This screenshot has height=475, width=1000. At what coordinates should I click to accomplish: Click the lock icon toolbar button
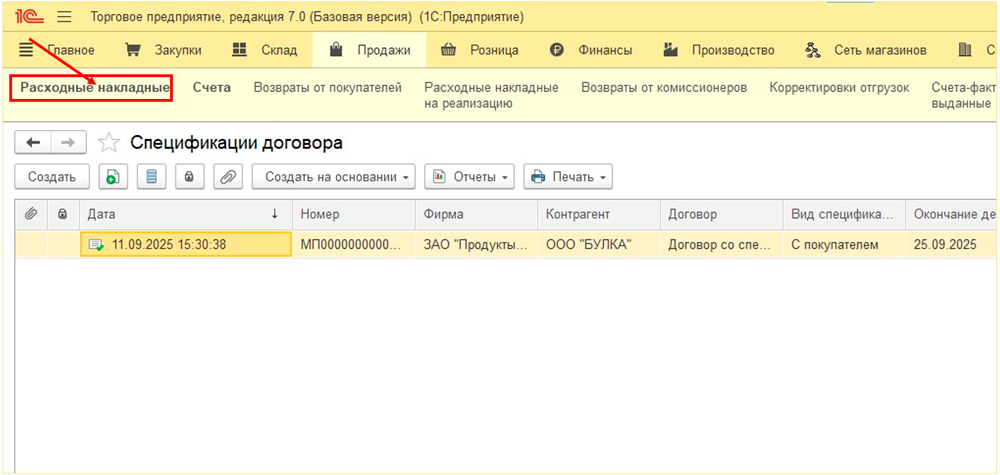click(x=189, y=177)
